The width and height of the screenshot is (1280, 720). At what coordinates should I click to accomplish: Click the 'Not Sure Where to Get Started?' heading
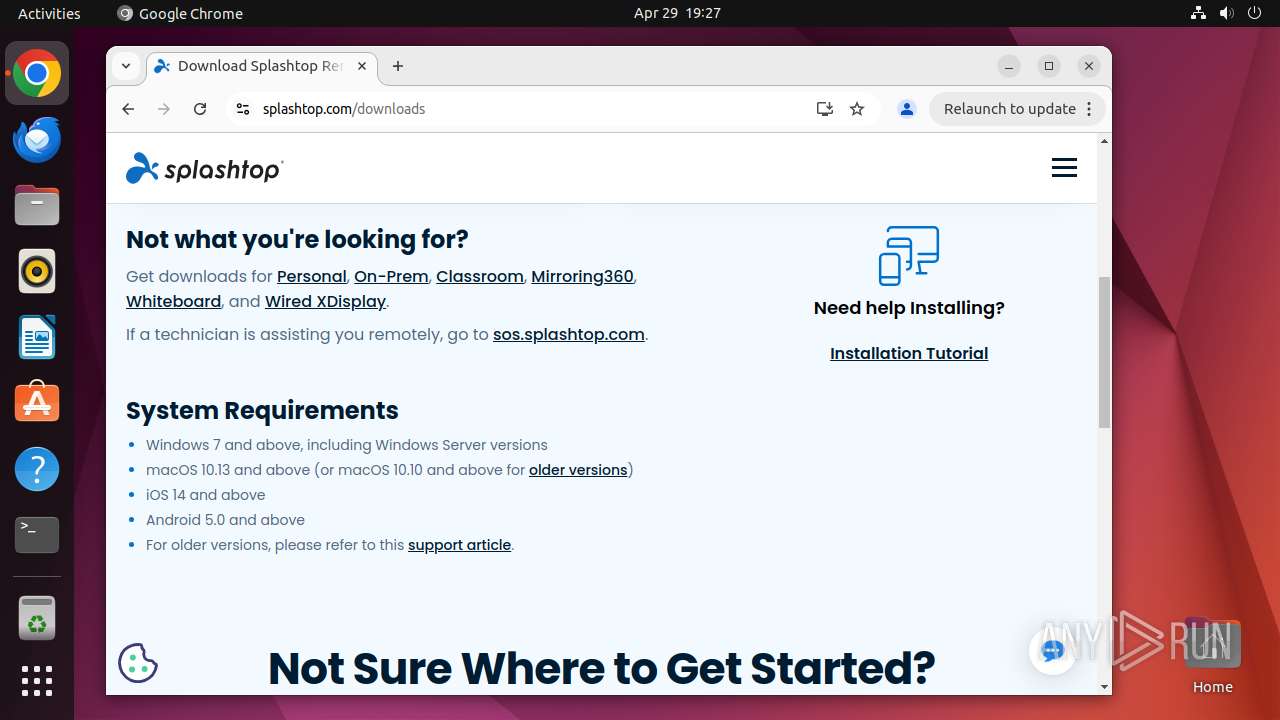coord(602,668)
